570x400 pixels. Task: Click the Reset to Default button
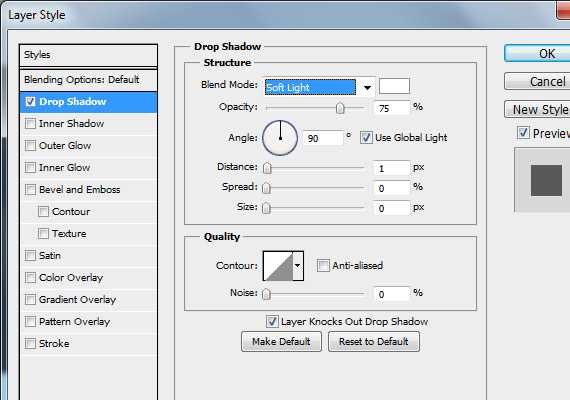[374, 341]
